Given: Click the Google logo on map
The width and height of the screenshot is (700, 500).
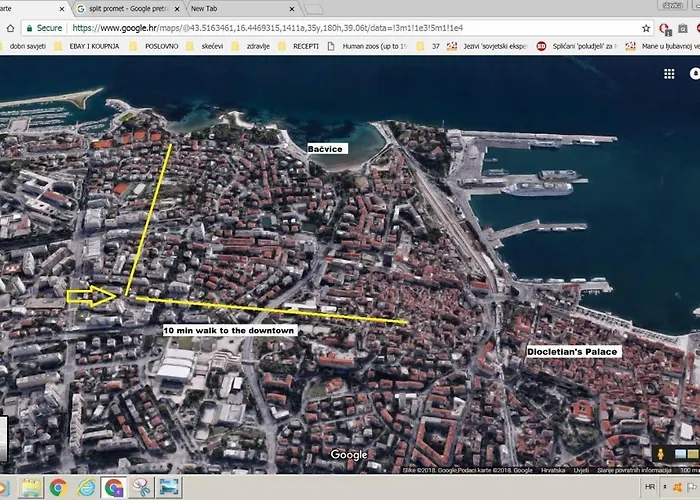Looking at the screenshot, I should tap(349, 455).
